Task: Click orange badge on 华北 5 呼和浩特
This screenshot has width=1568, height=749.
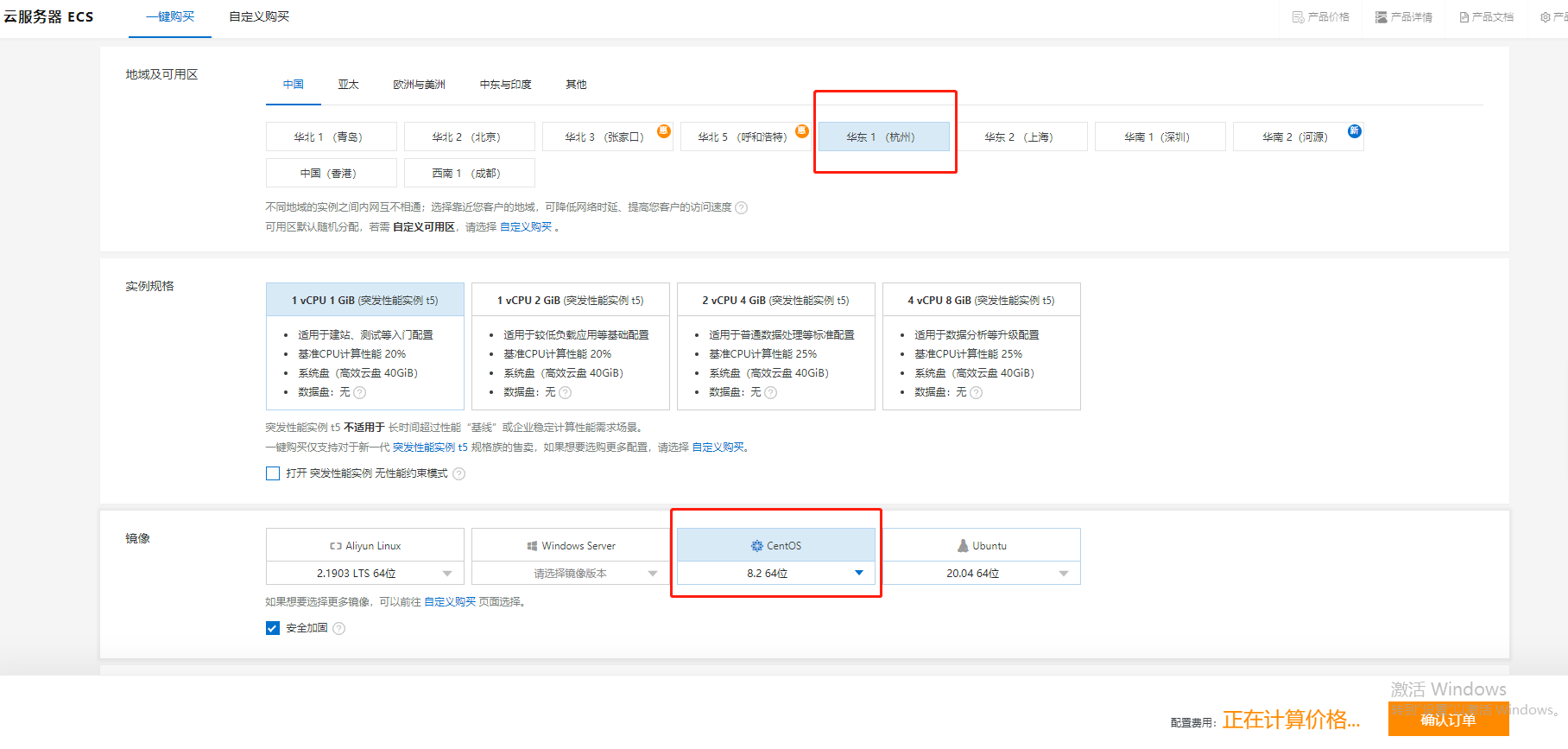Action: click(802, 131)
